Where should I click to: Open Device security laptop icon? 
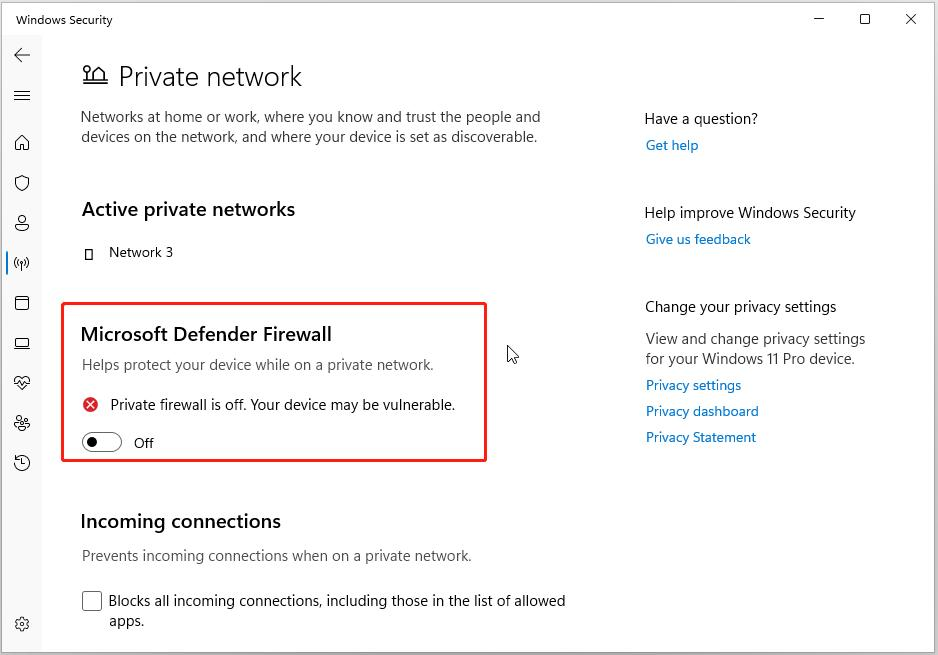click(x=22, y=343)
